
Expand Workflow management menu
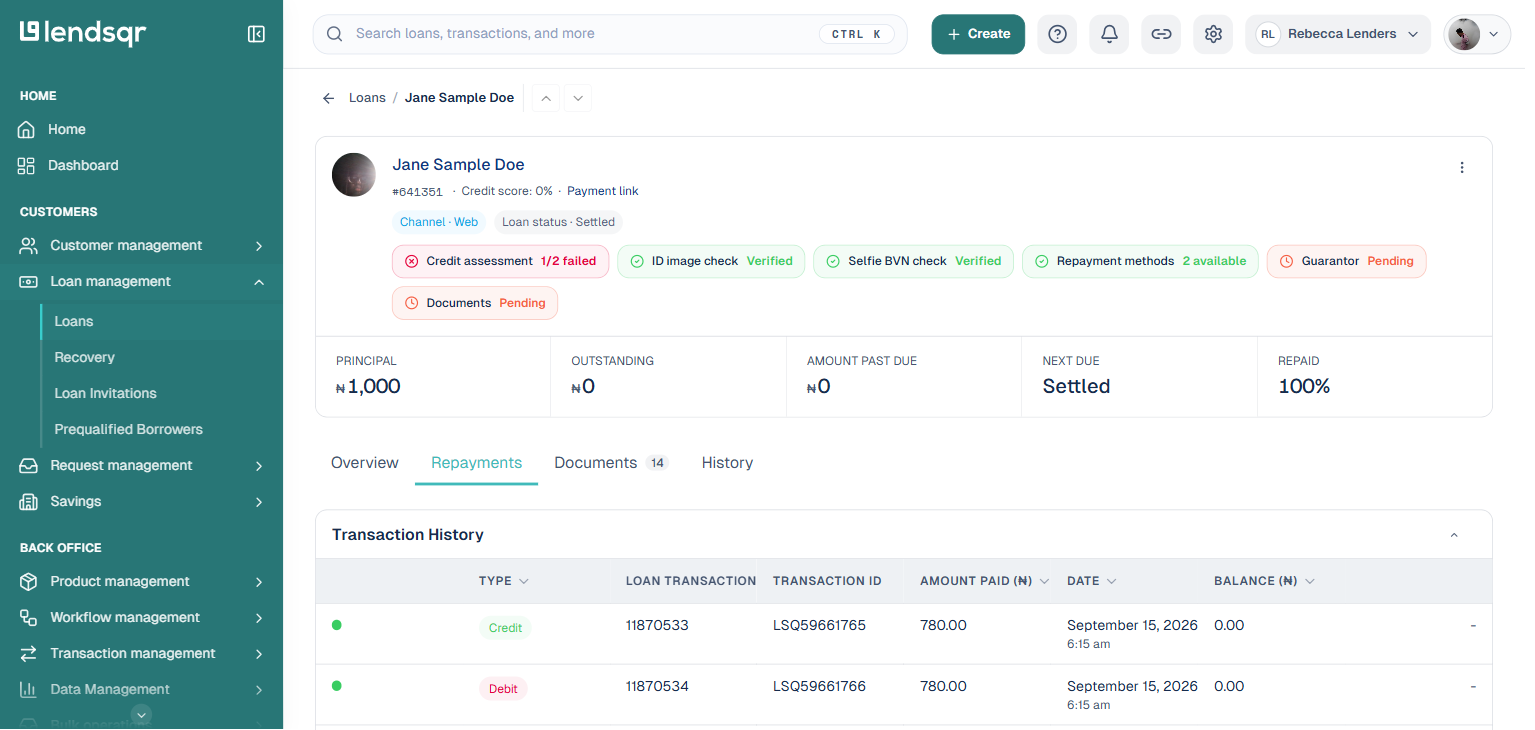coord(141,617)
